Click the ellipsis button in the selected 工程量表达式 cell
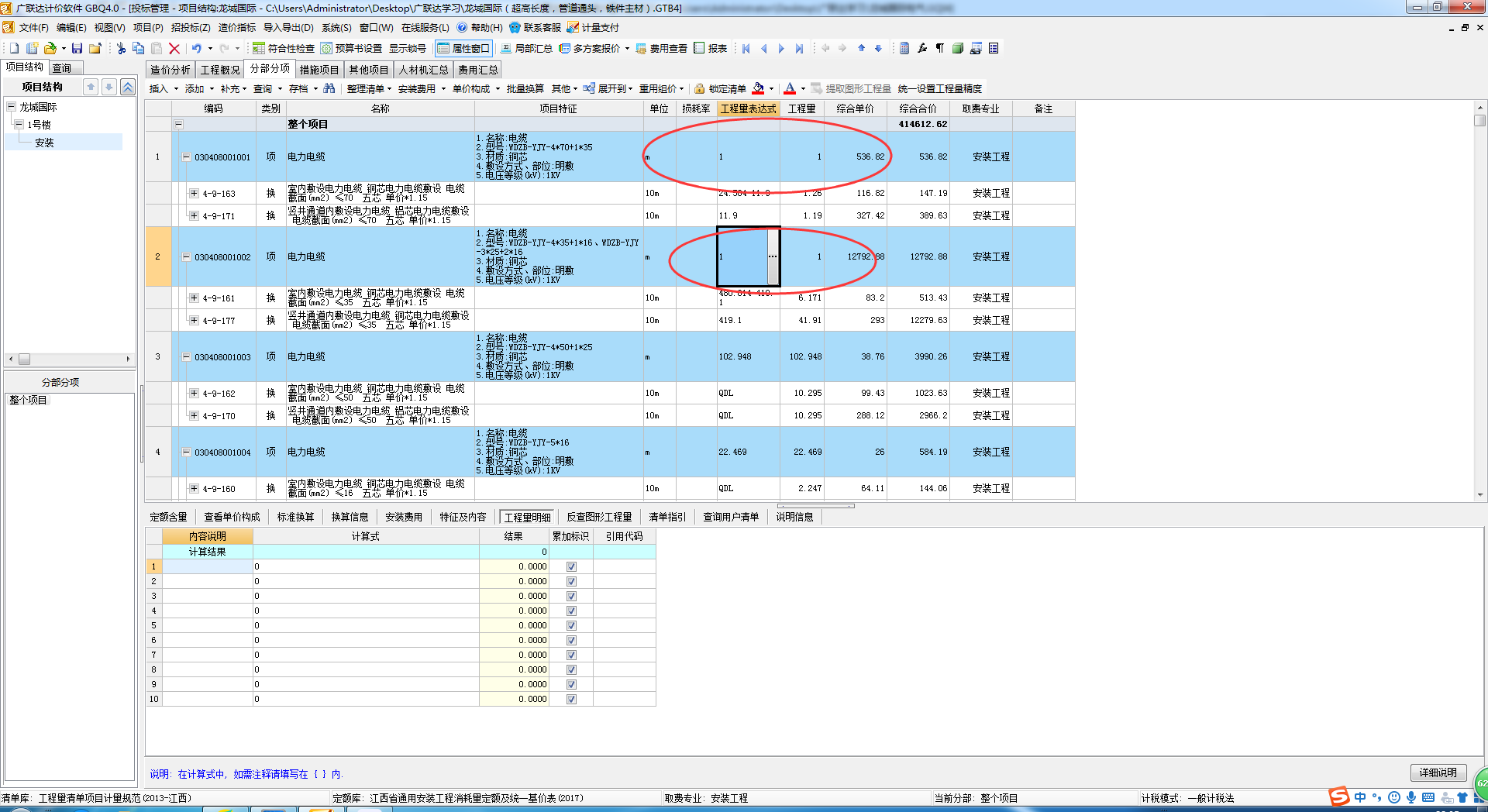The width and height of the screenshot is (1488, 812). coord(773,256)
